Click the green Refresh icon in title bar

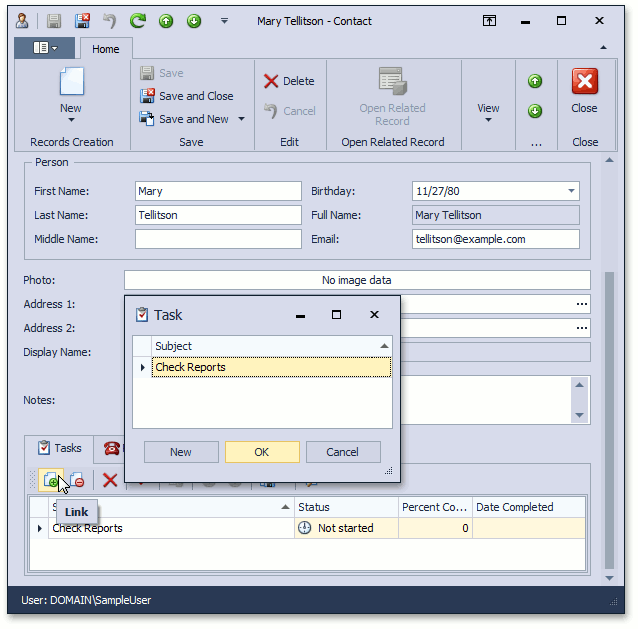pos(138,20)
